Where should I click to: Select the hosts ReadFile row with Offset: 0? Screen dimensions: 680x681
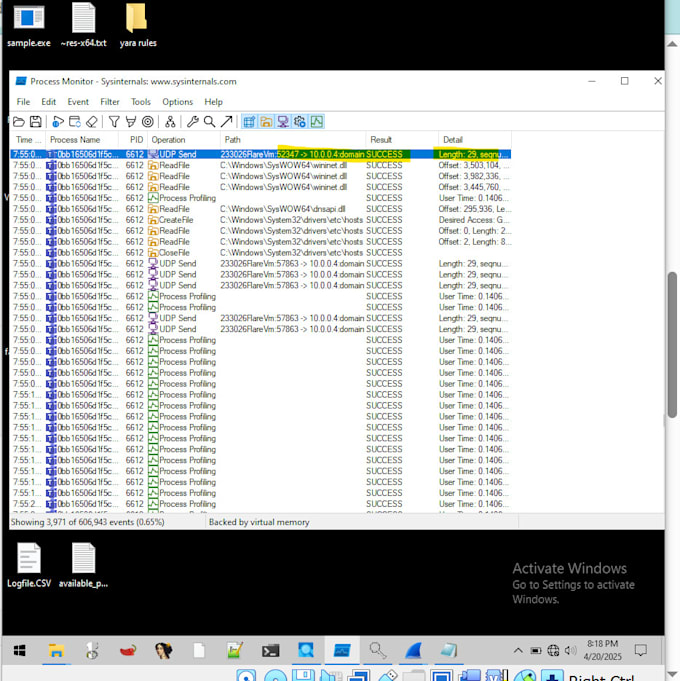[261, 231]
